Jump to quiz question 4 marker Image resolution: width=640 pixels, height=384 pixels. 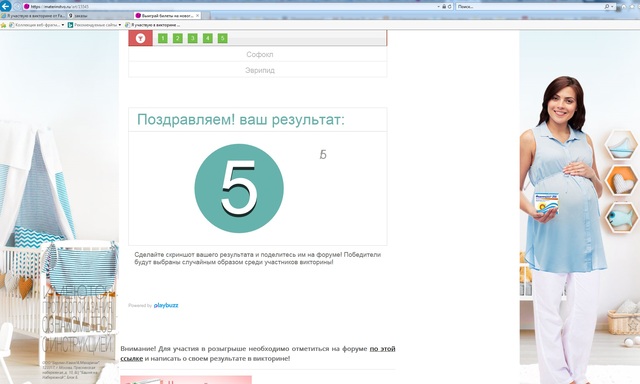pos(207,38)
